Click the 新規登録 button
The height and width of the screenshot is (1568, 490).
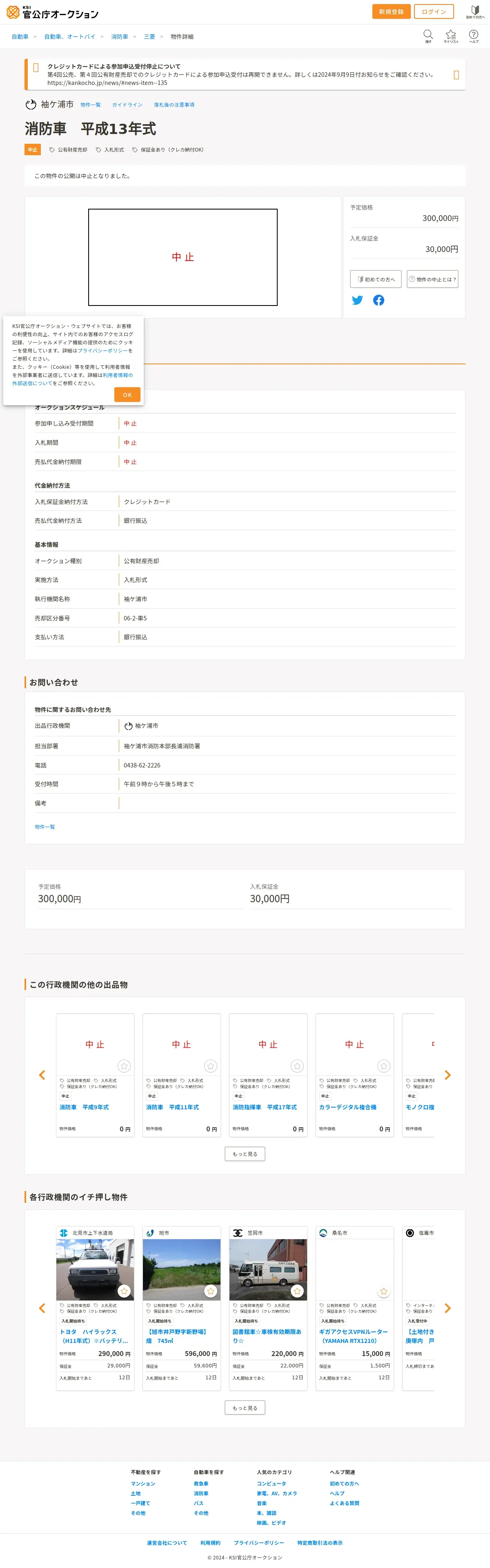tap(391, 11)
